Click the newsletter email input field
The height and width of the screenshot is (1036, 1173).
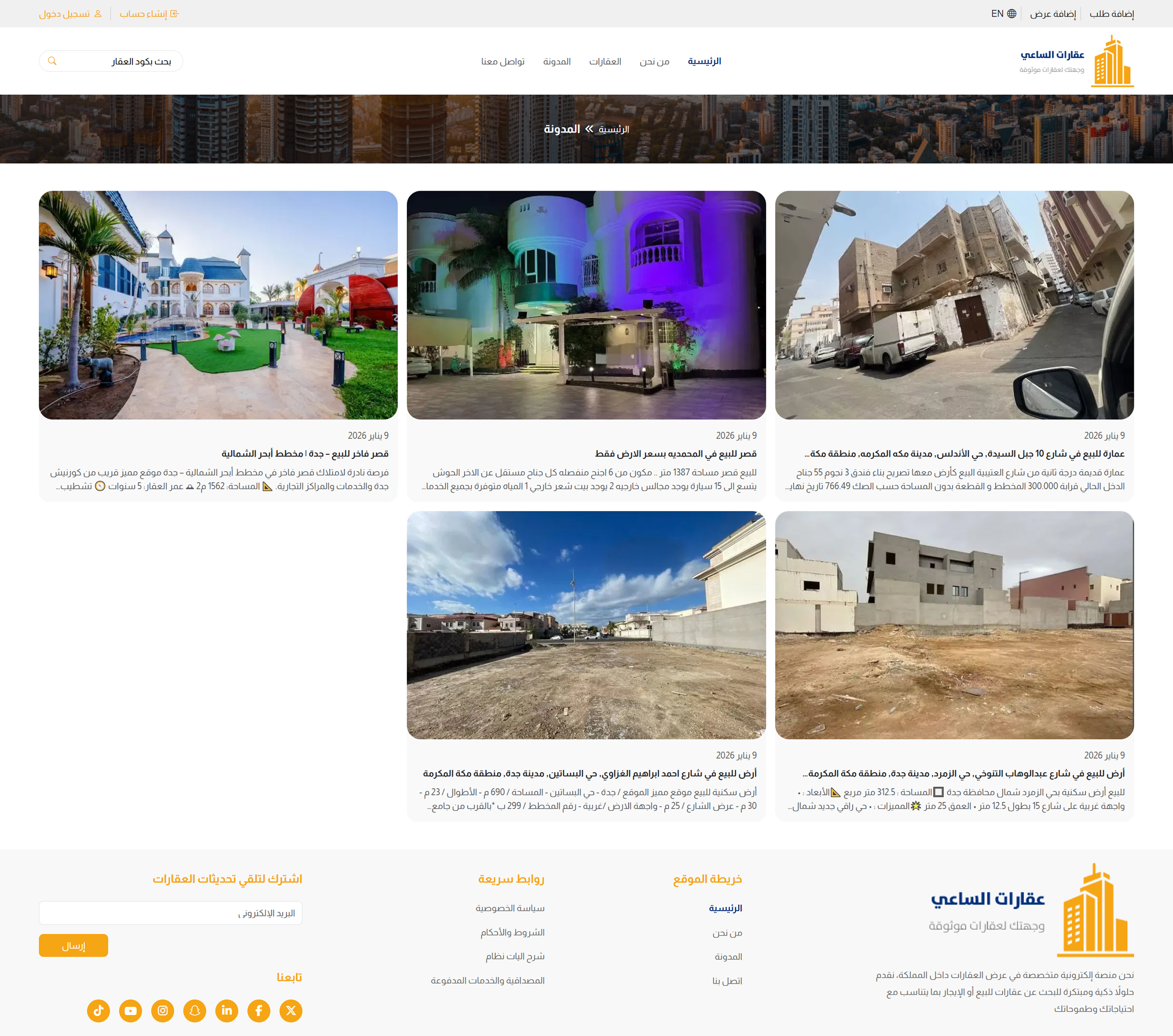(x=170, y=913)
